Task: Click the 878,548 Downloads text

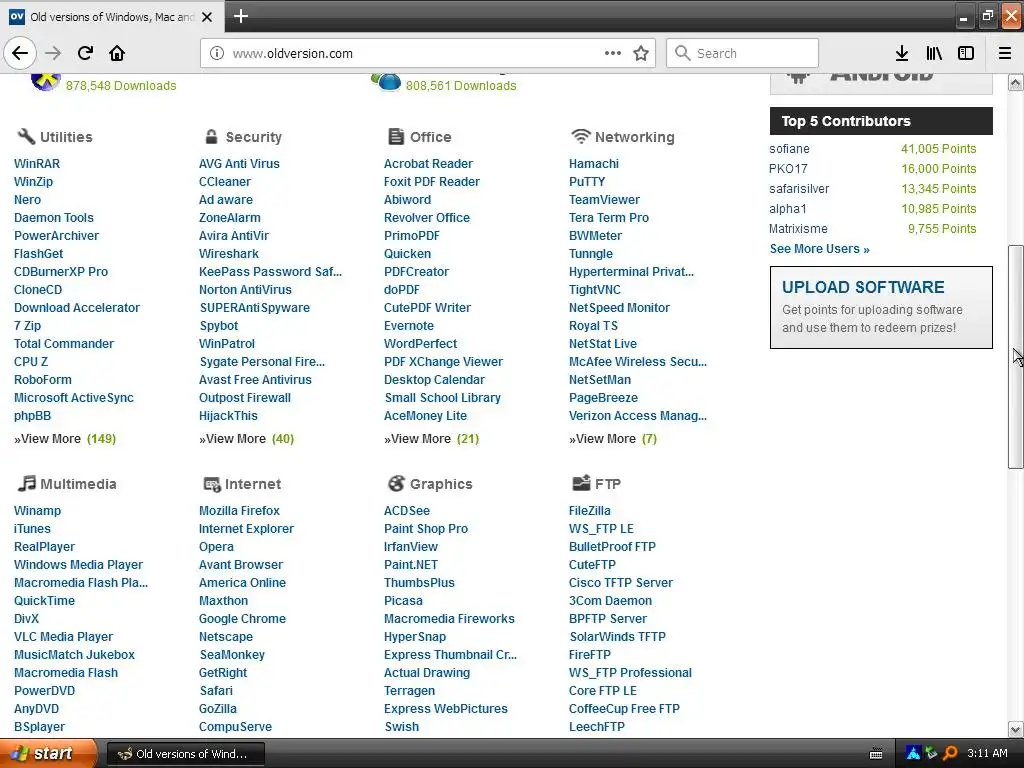Action: [x=121, y=86]
